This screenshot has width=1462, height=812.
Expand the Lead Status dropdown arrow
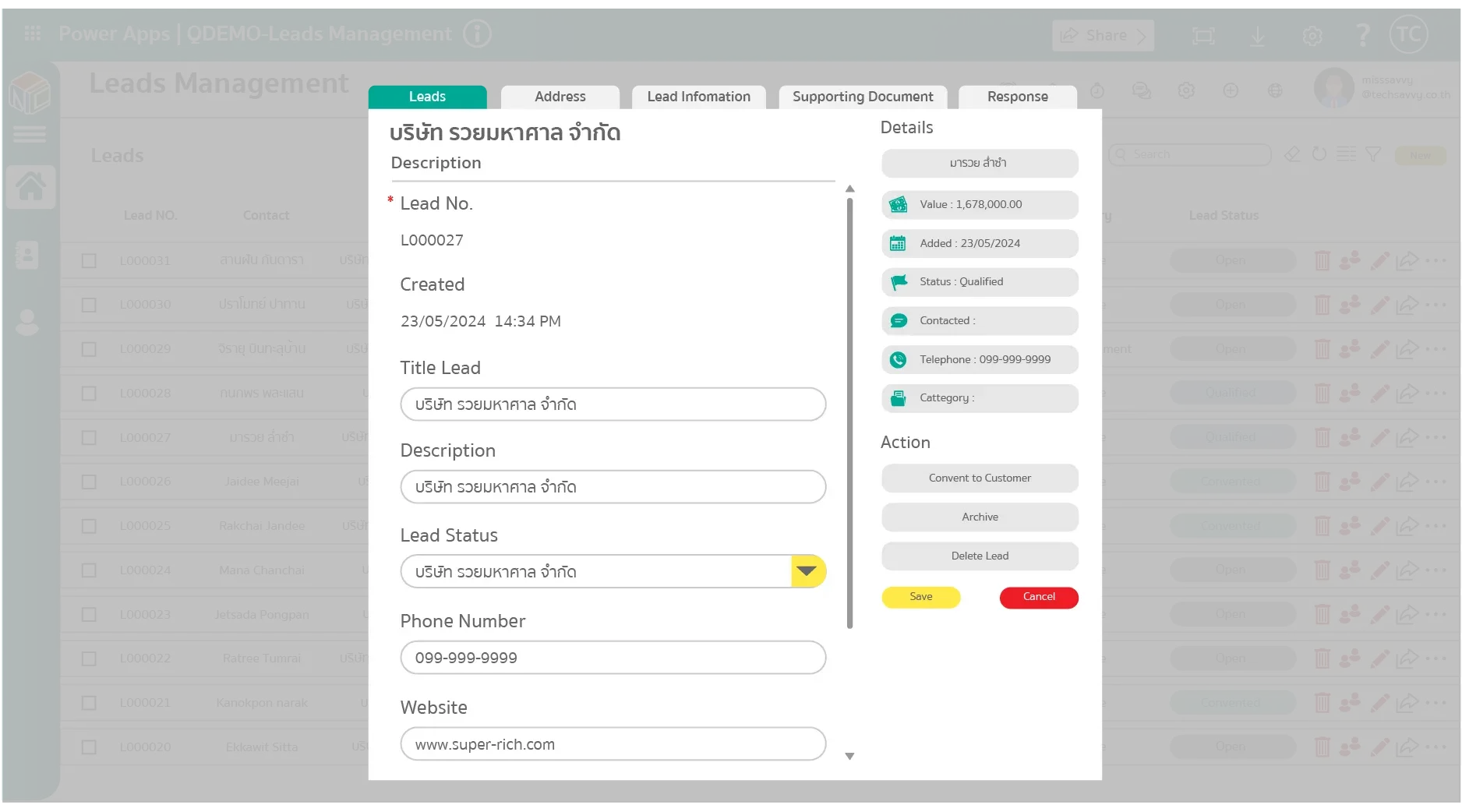pyautogui.click(x=807, y=571)
